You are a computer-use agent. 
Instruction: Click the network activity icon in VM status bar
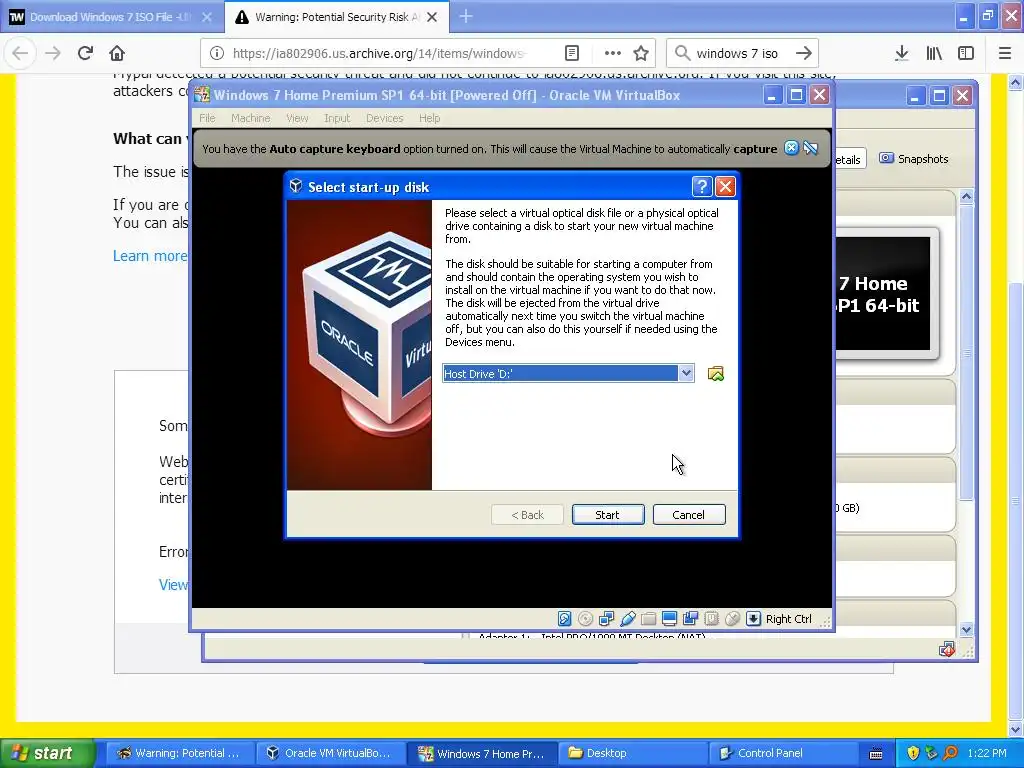coord(607,618)
